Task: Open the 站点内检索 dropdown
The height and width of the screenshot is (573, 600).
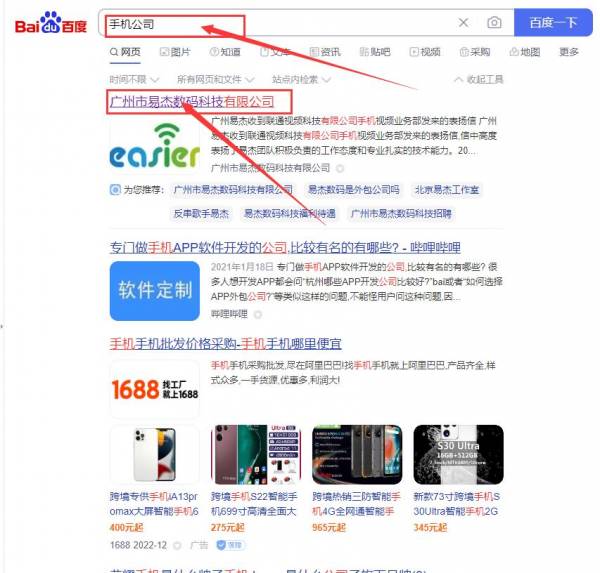Action: [301, 79]
